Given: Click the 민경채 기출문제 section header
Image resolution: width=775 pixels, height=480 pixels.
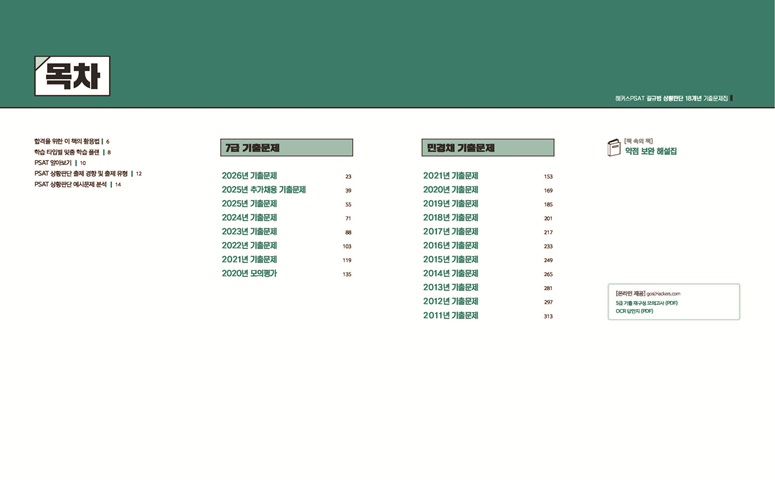Looking at the screenshot, I should [x=488, y=147].
